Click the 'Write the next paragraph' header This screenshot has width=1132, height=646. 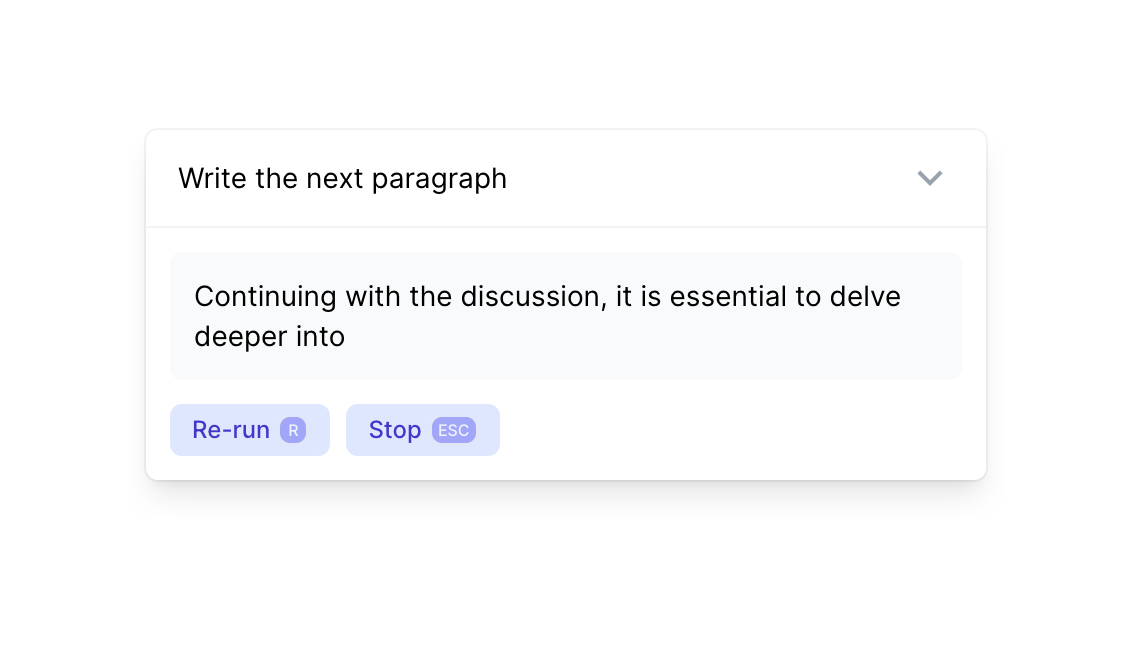tap(342, 178)
